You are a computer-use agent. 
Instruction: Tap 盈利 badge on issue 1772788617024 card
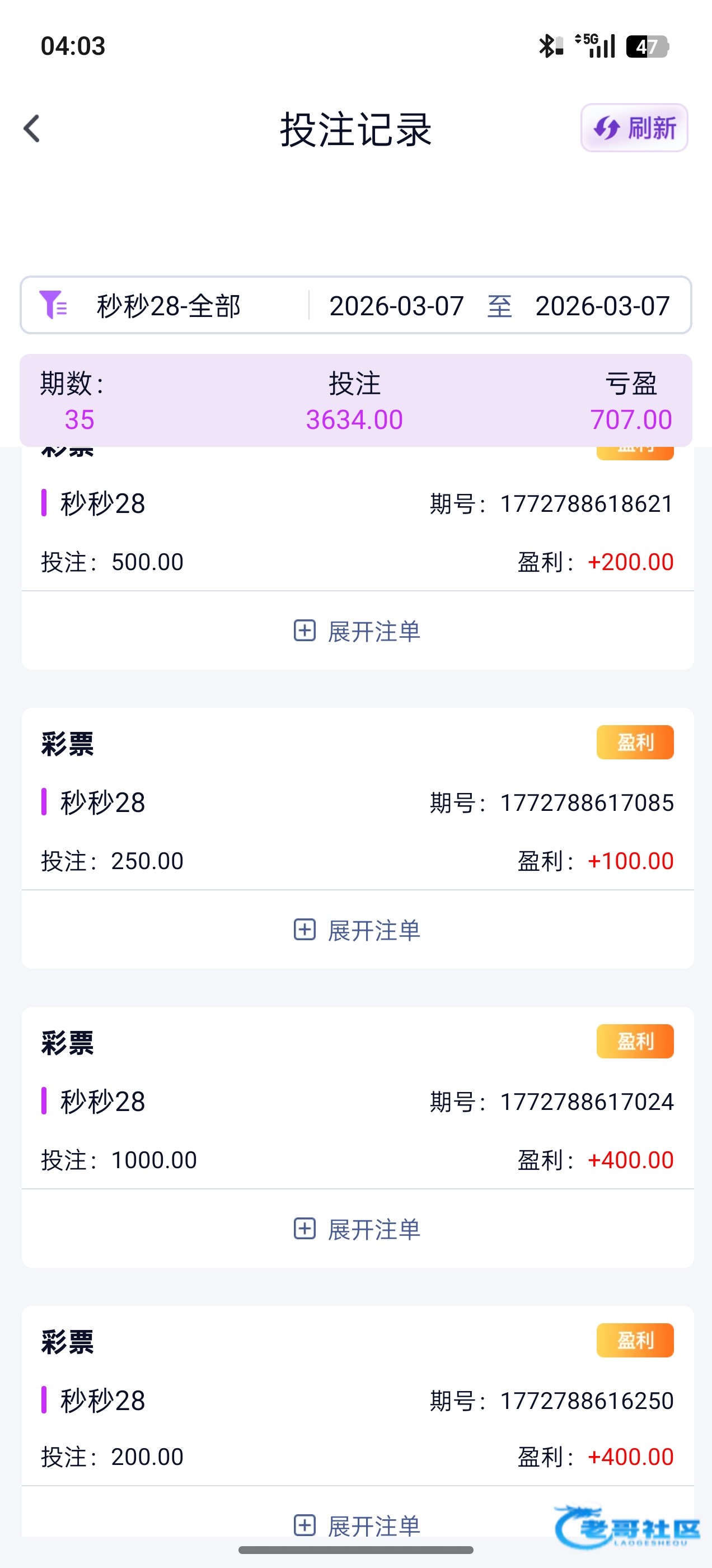click(x=635, y=1041)
